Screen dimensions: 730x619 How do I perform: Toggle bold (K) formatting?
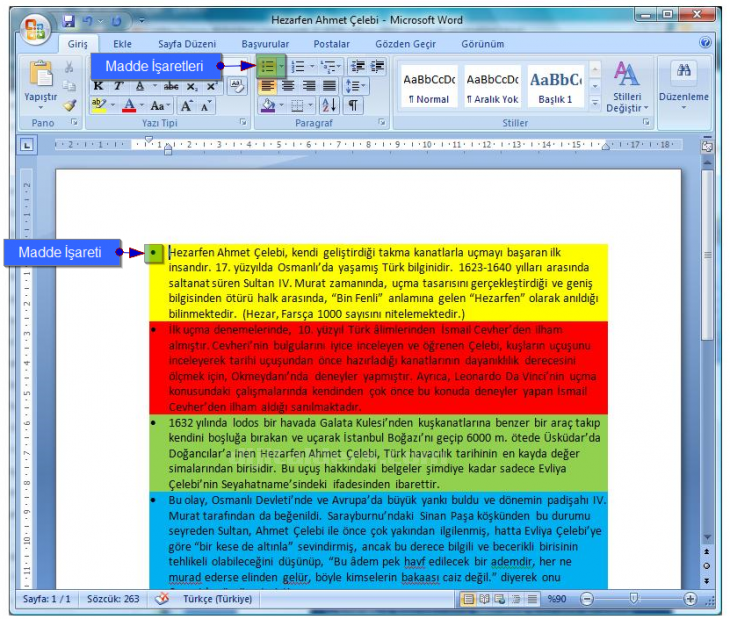pos(98,86)
